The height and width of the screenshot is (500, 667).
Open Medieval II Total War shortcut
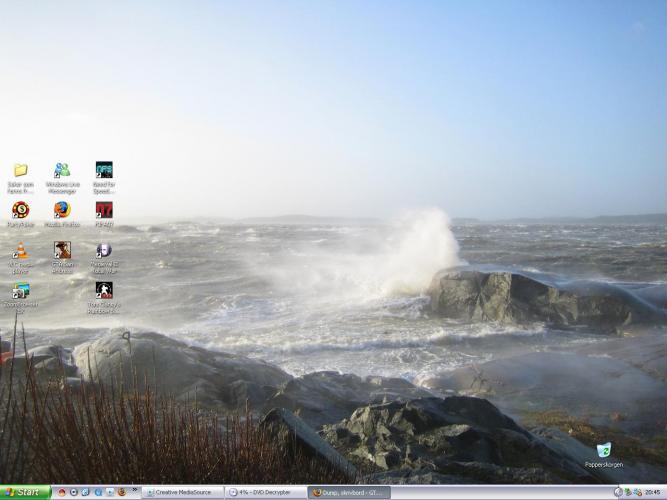(x=104, y=251)
